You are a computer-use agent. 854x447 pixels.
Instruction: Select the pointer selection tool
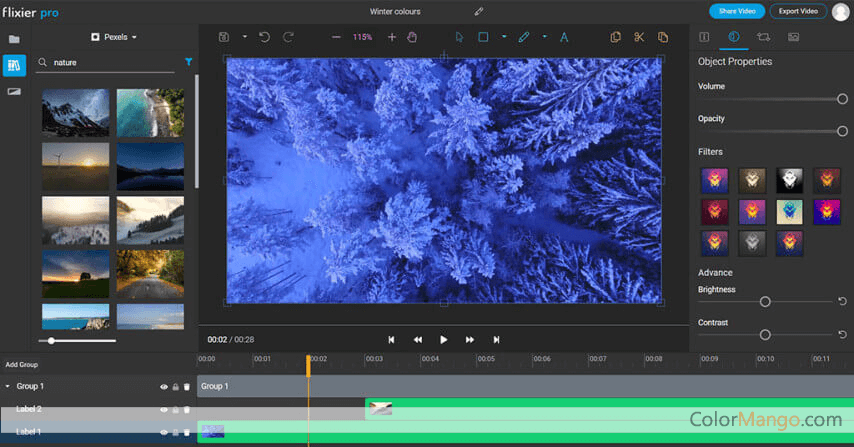459,37
